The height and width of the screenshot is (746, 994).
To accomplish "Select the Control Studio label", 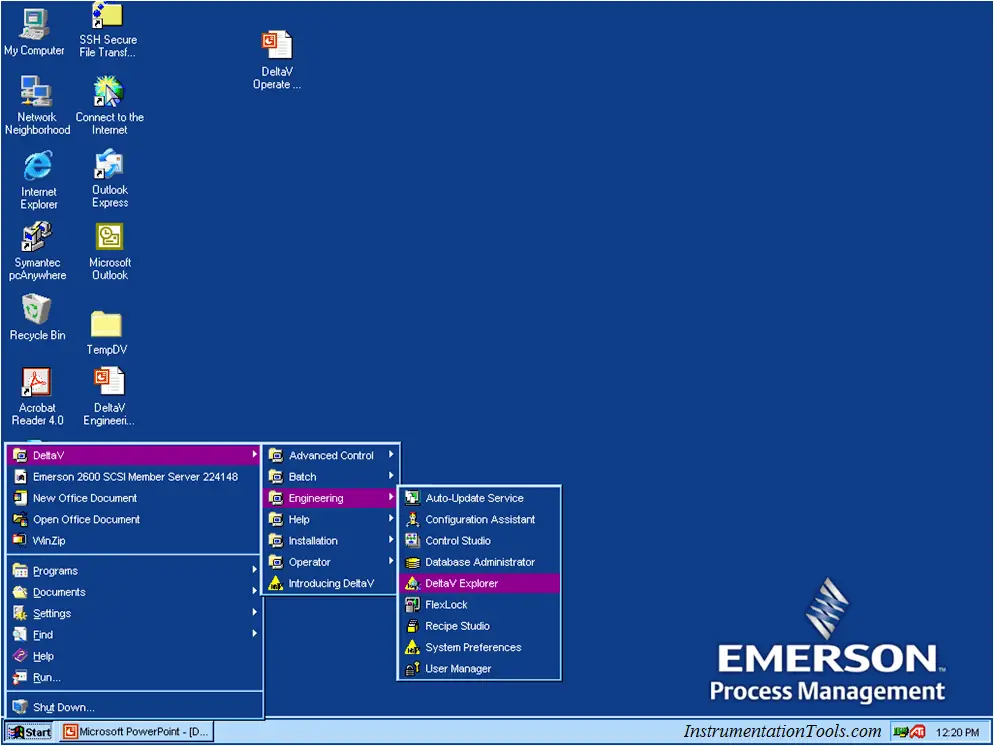I will pos(458,541).
